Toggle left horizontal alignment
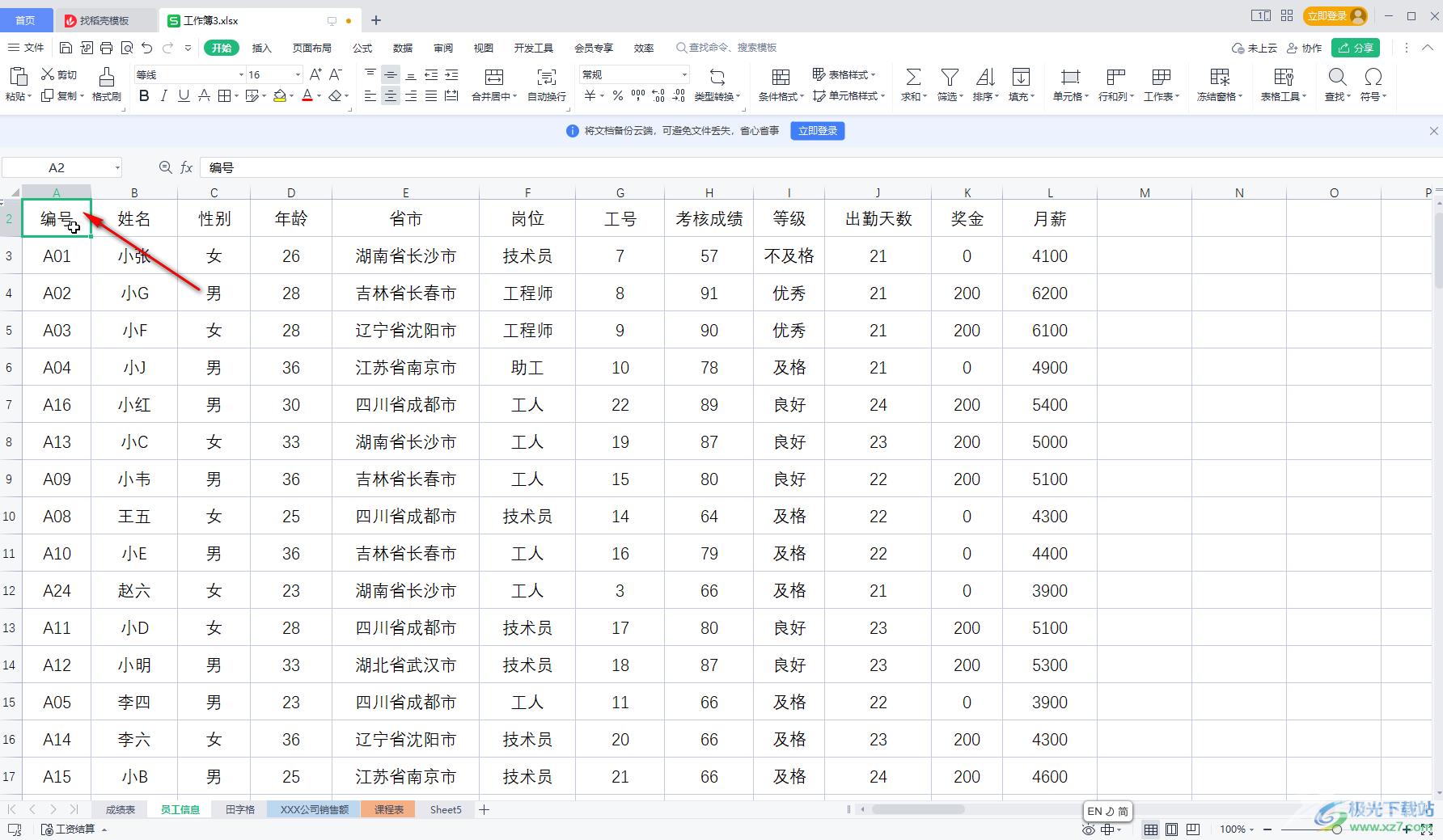The width and height of the screenshot is (1443, 840). coord(370,96)
